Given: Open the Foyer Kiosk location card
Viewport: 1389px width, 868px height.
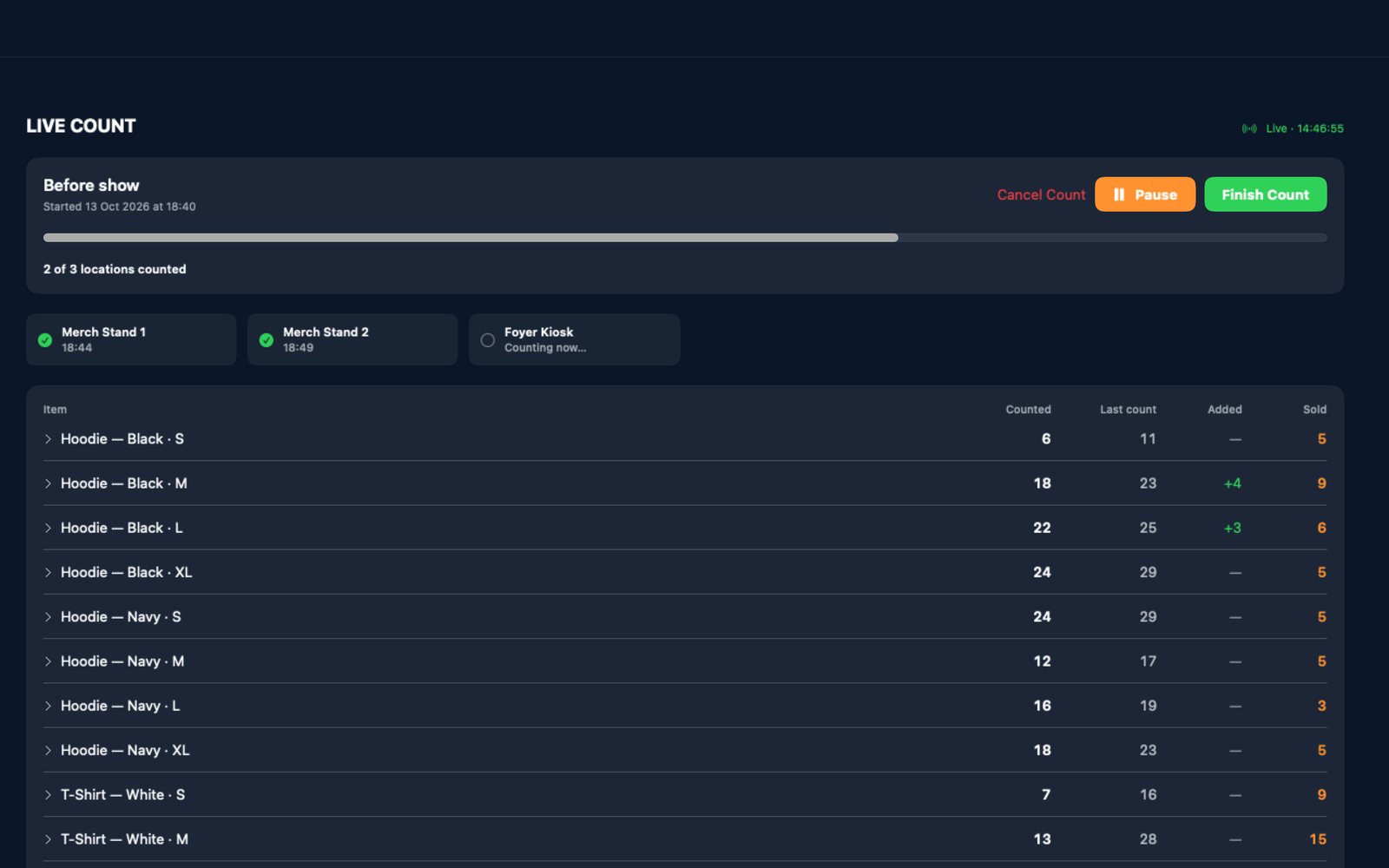Looking at the screenshot, I should click(574, 339).
